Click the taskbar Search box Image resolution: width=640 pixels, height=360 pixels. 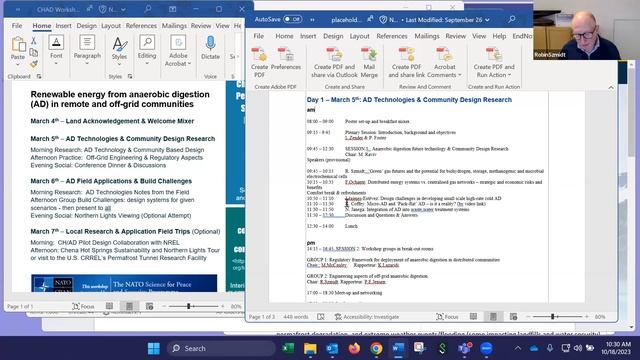(x=221, y=348)
